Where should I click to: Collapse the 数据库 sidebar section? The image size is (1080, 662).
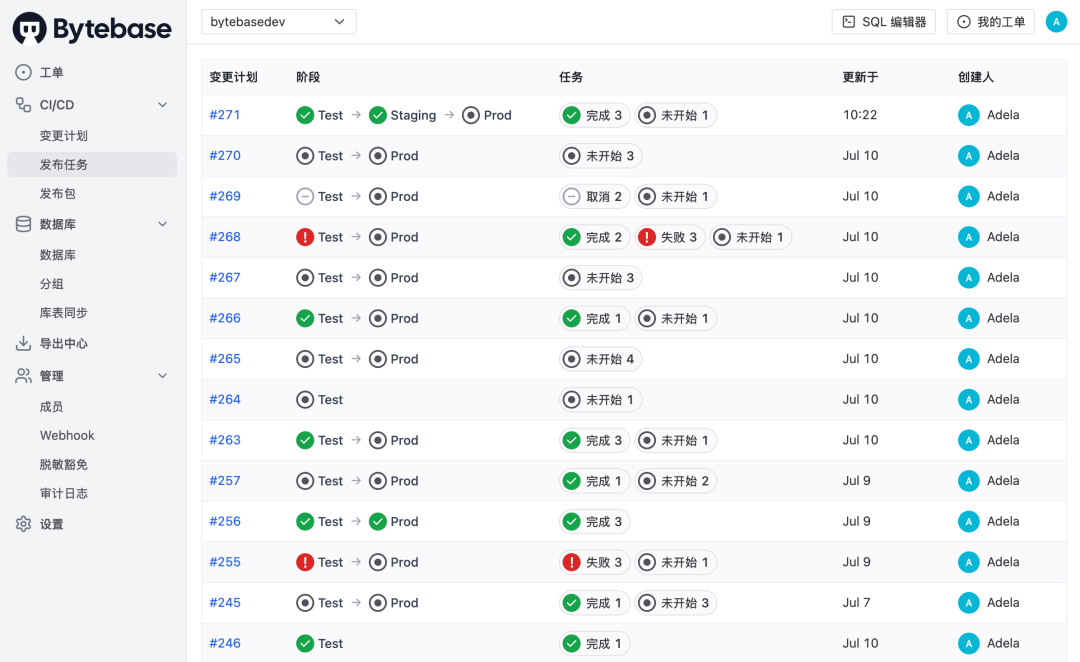click(x=163, y=224)
